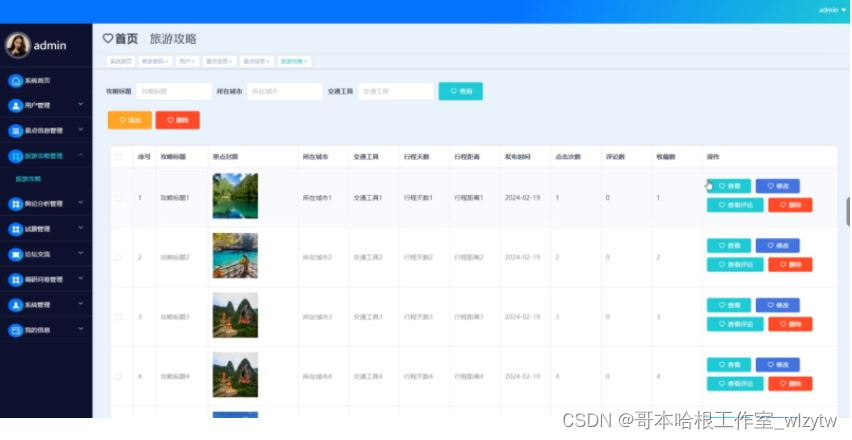
Task: Click the 交通工具 search input field
Action: [x=396, y=91]
